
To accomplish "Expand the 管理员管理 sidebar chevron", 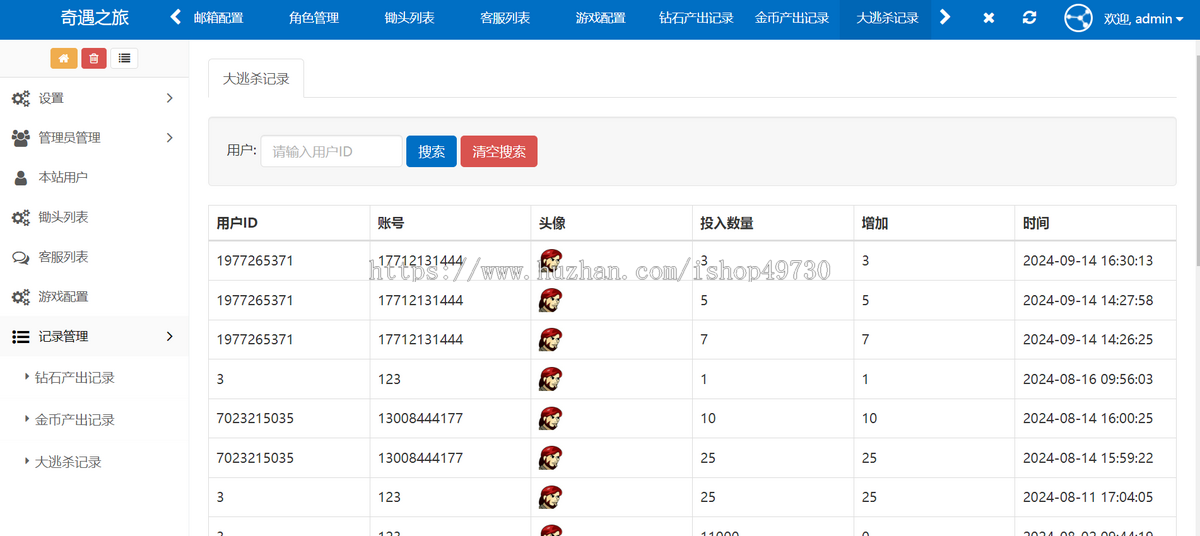I will click(x=169, y=137).
